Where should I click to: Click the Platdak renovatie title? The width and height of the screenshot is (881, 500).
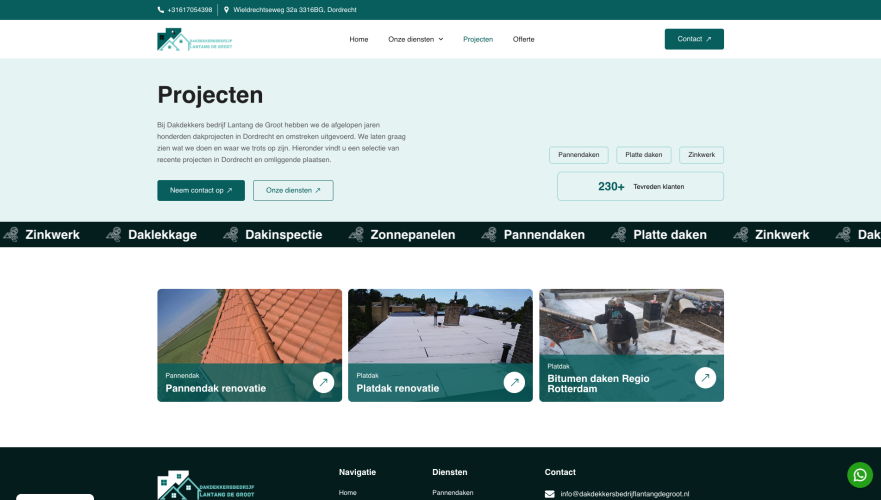(x=398, y=388)
